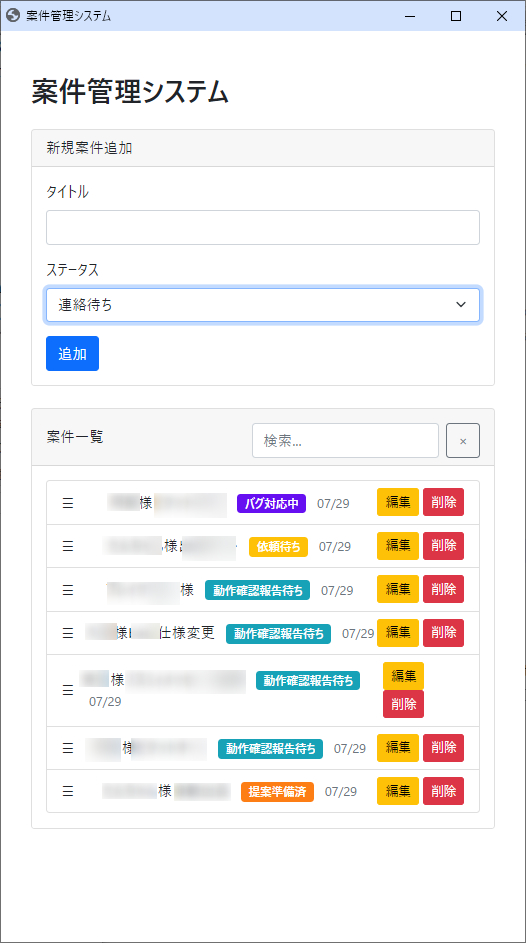
Task: Click the drag handle on the two-line 07/29 row
Action: coord(68,690)
